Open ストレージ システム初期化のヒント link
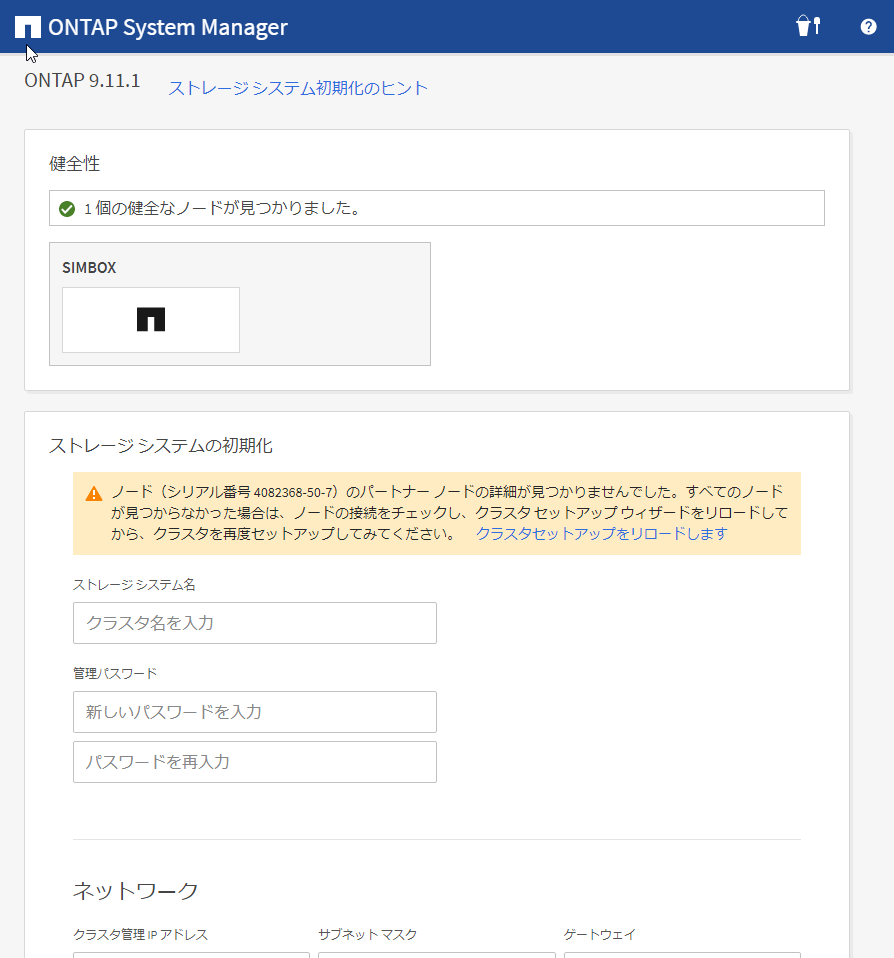894x958 pixels. pyautogui.click(x=298, y=88)
